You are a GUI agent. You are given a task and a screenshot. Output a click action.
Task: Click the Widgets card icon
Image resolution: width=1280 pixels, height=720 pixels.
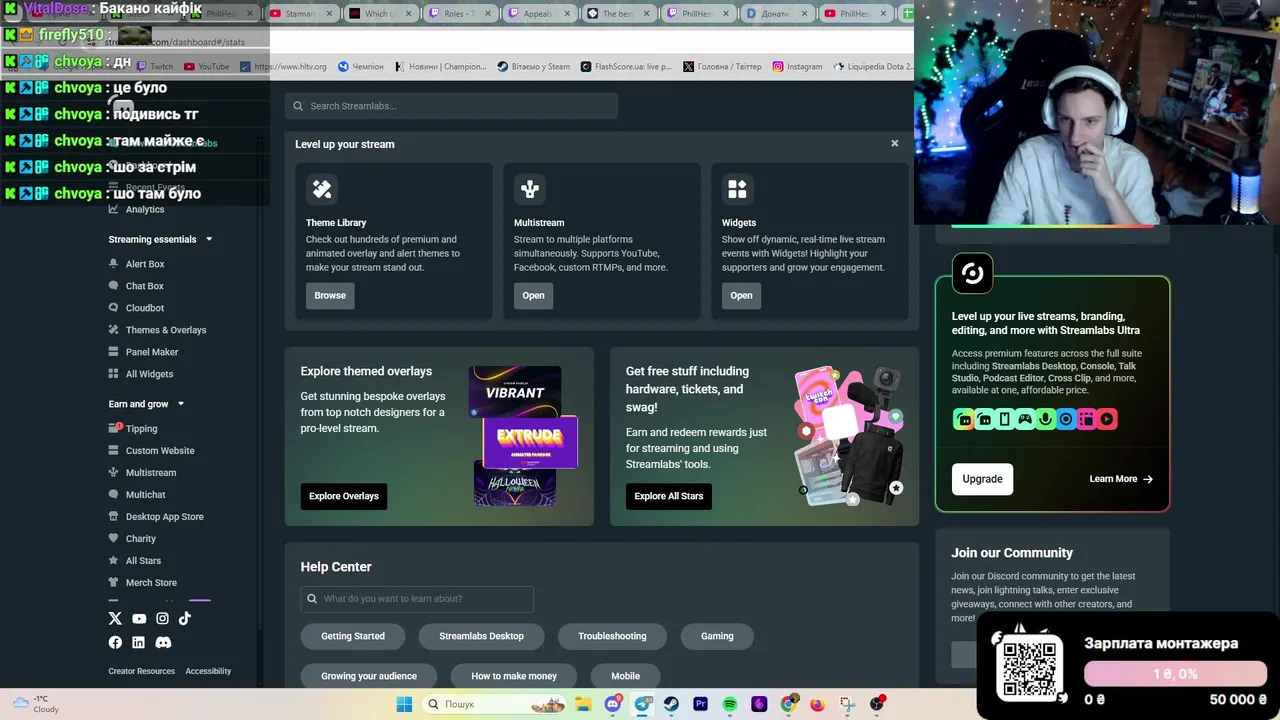(738, 189)
